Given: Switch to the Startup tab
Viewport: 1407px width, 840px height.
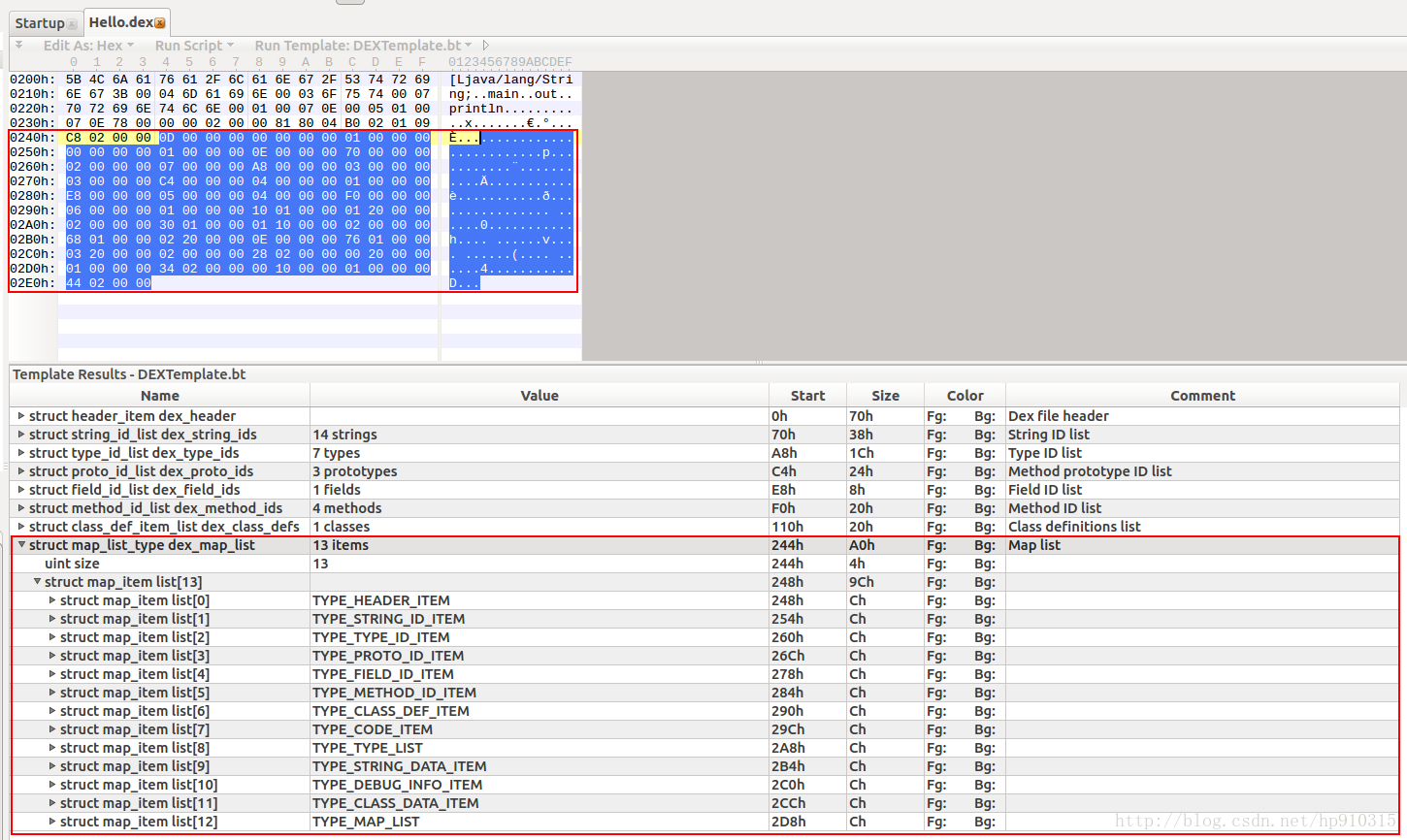Looking at the screenshot, I should click(40, 22).
